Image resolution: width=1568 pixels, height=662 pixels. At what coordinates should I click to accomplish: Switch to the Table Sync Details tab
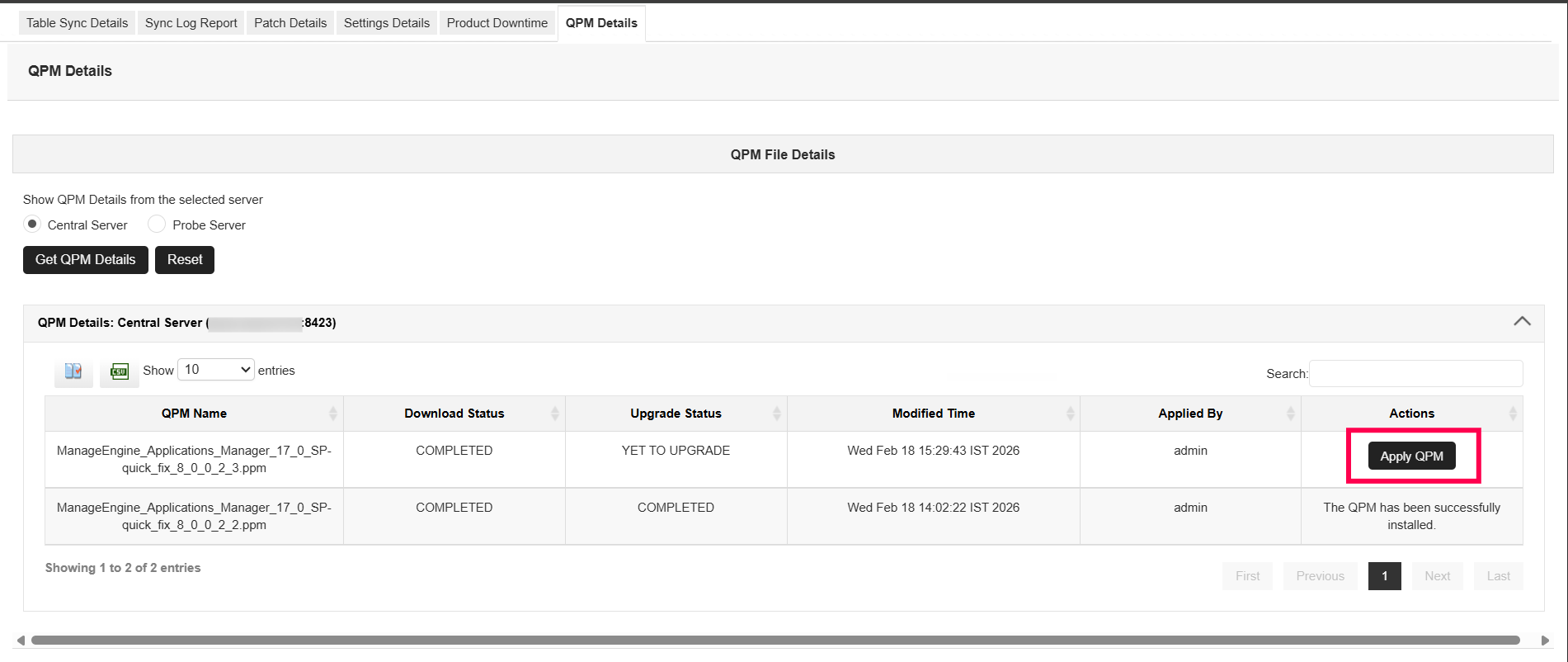click(78, 23)
